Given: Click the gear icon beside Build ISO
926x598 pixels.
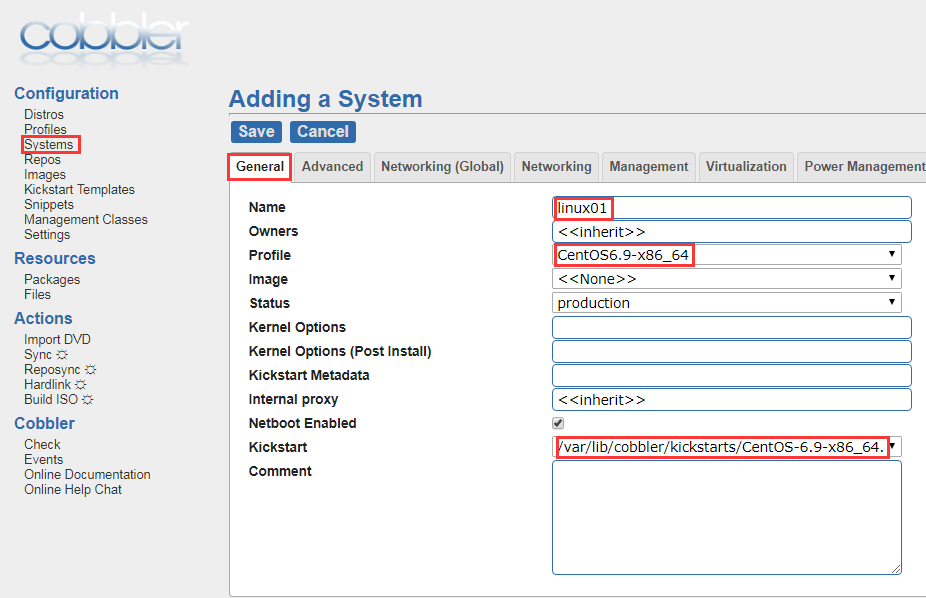Looking at the screenshot, I should 87,400.
